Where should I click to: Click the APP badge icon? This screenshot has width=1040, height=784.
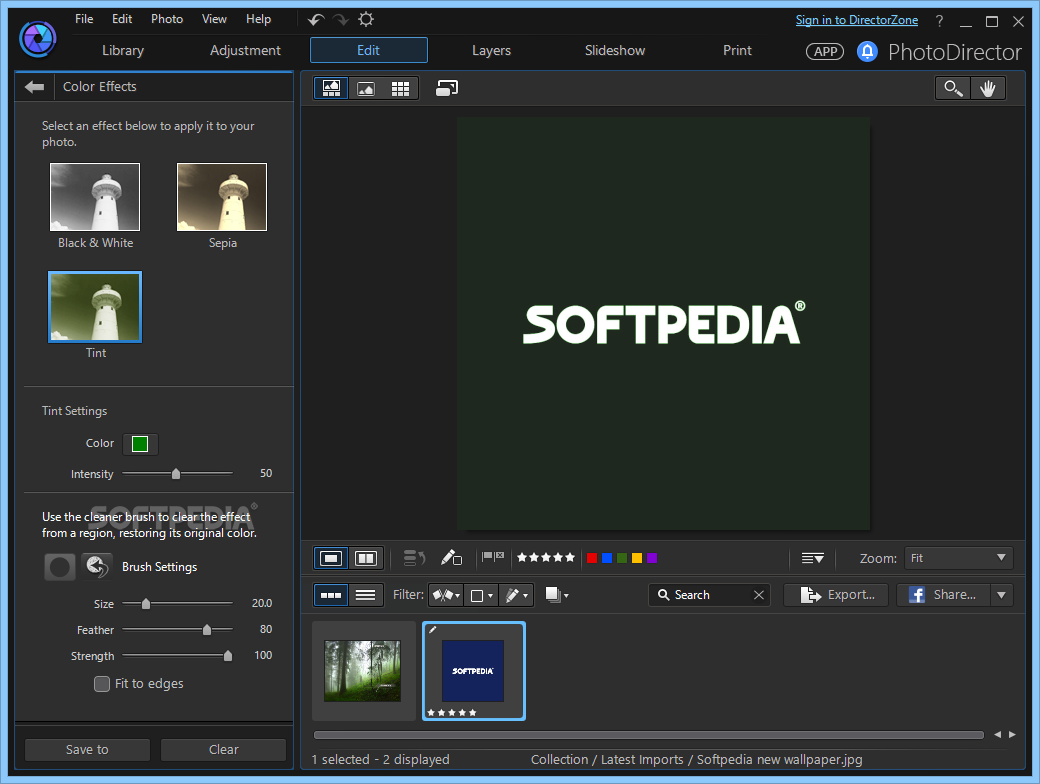click(825, 51)
